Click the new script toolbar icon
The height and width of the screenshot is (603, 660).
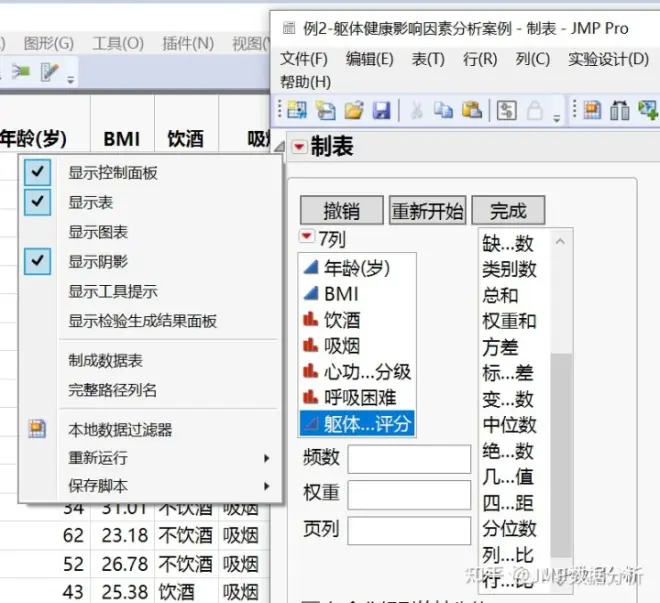coord(326,110)
